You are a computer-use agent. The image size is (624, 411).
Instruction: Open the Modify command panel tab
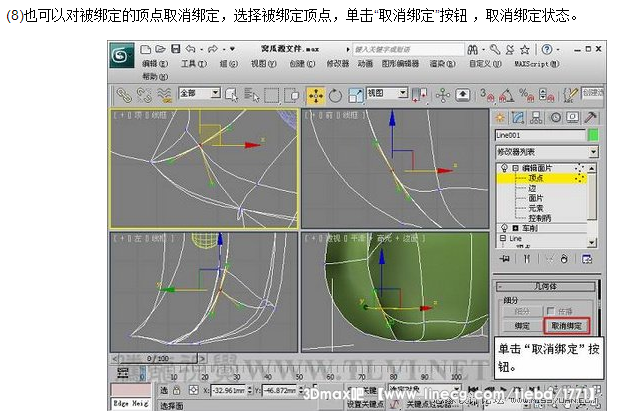click(x=518, y=118)
